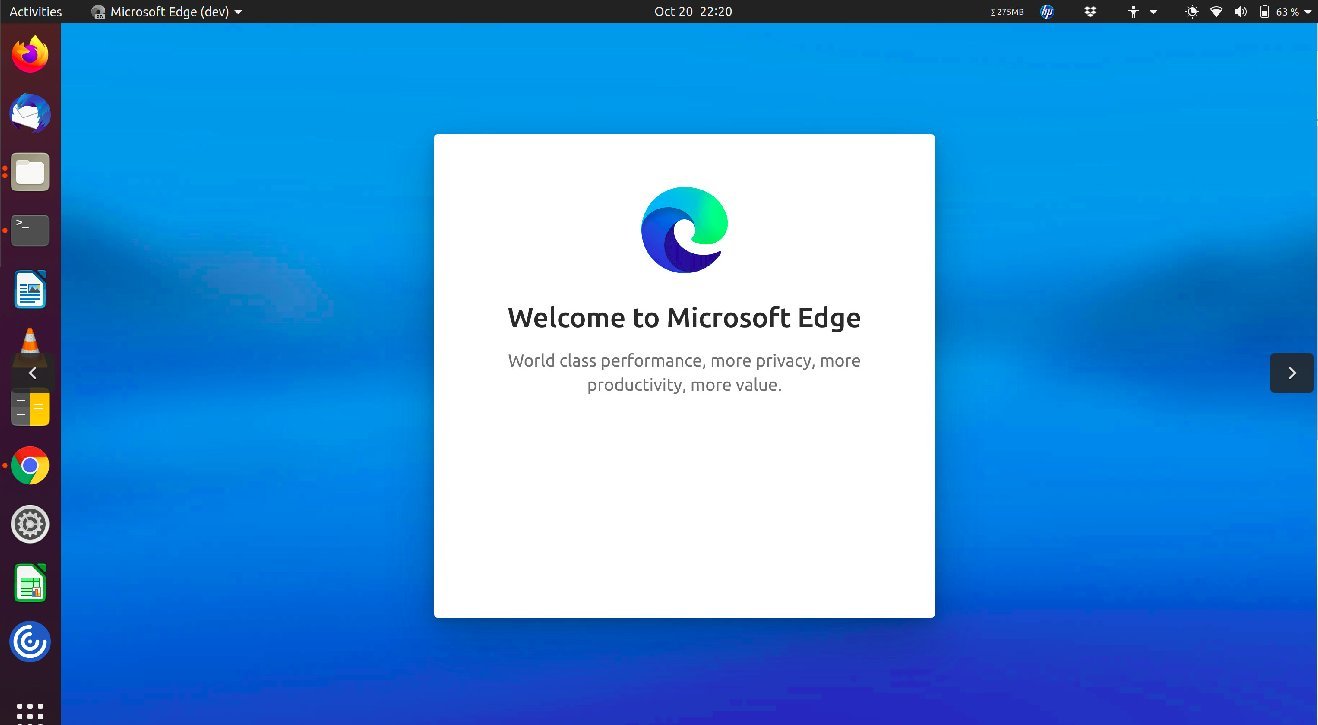This screenshot has height=725, width=1318.
Task: Launch Google Chrome from the dock
Action: [x=30, y=465]
